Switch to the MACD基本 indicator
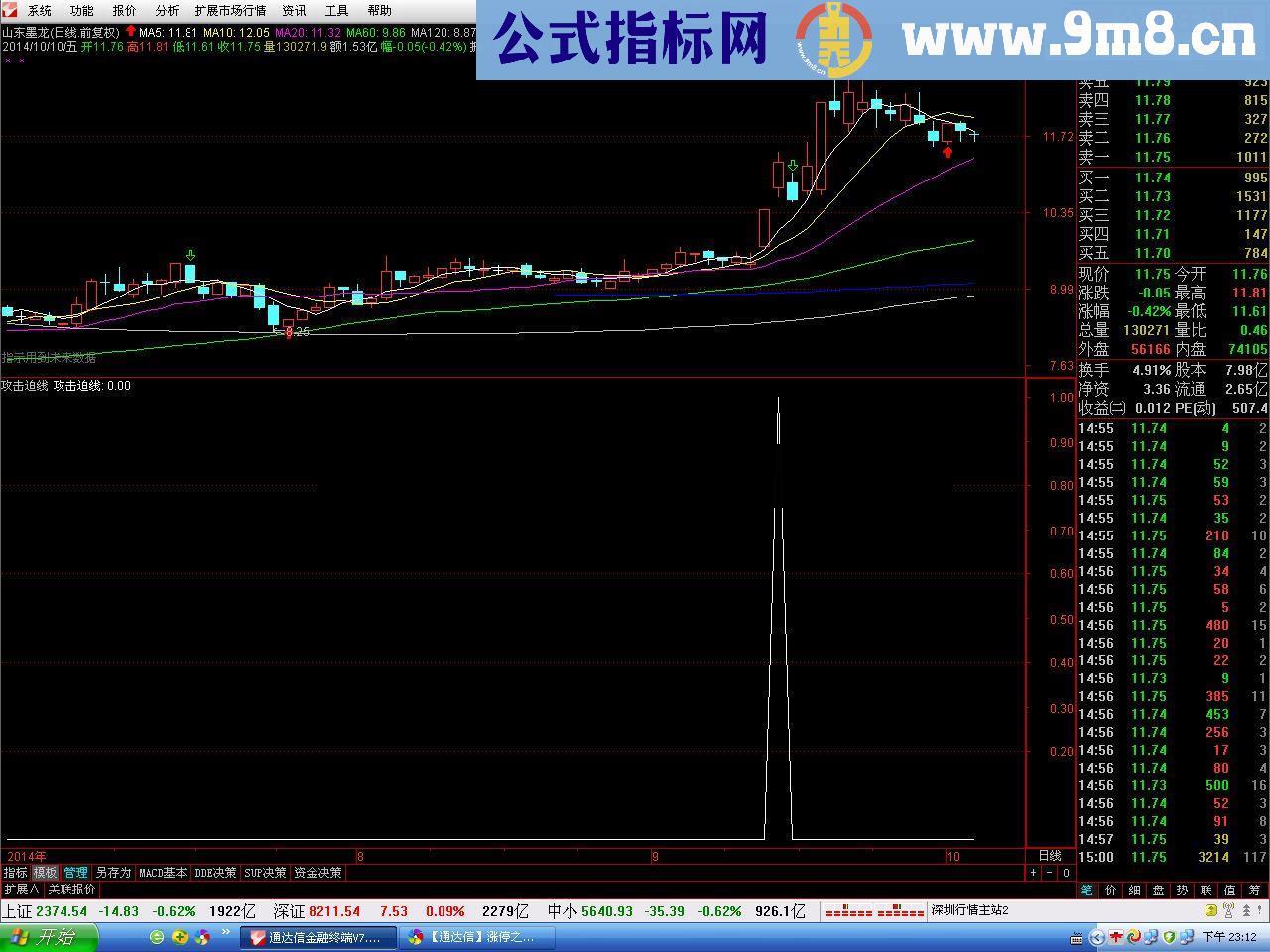The width and height of the screenshot is (1270, 952). 163,873
